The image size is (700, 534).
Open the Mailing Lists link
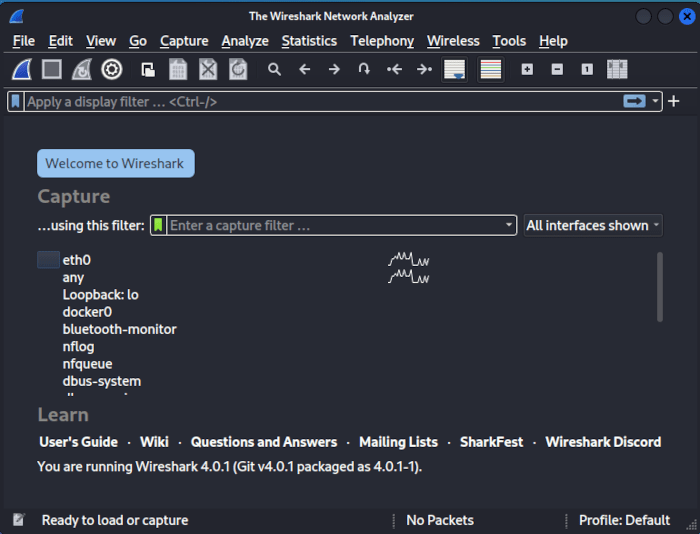coord(399,442)
